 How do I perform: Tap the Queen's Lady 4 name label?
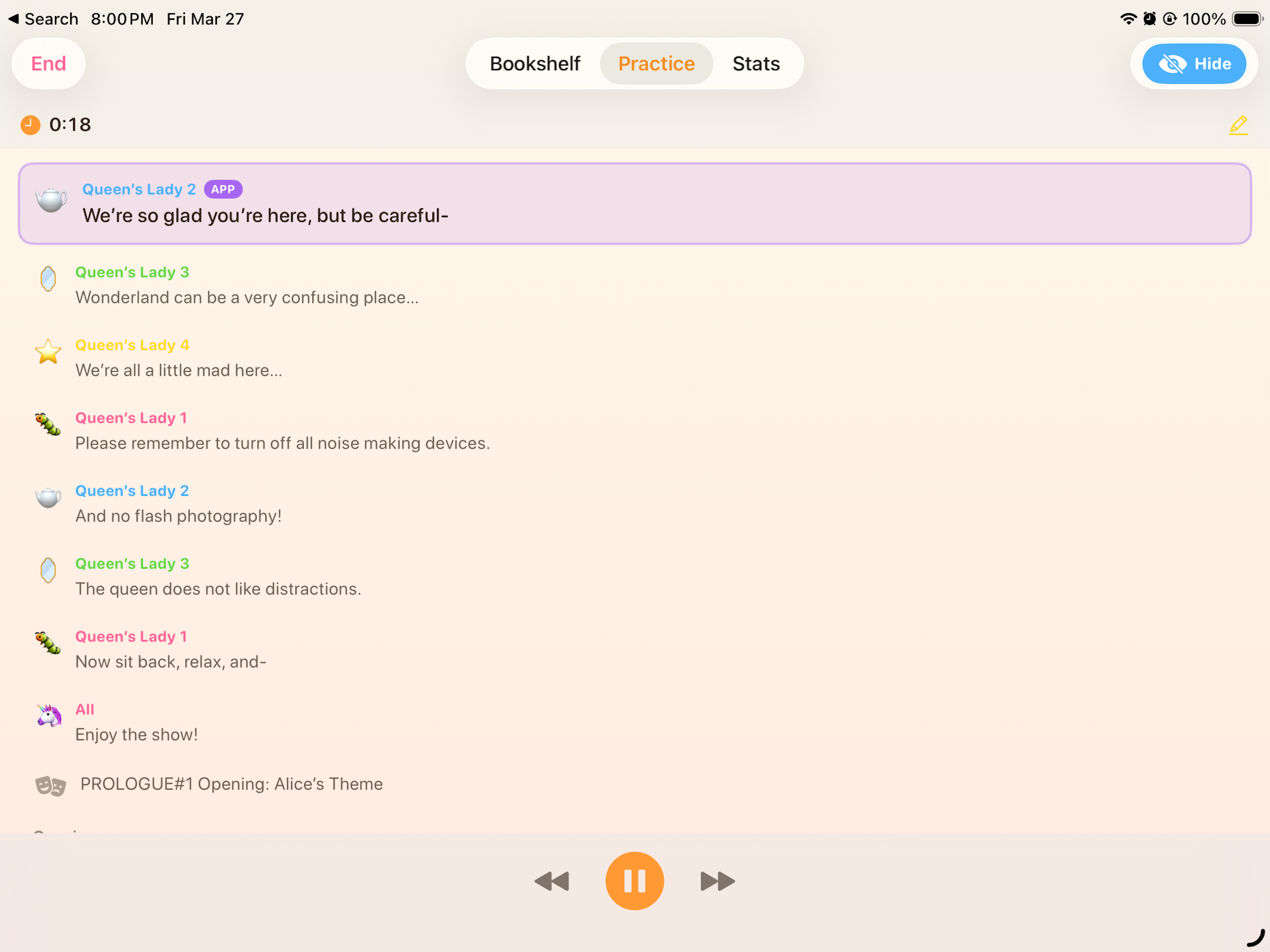pos(132,345)
